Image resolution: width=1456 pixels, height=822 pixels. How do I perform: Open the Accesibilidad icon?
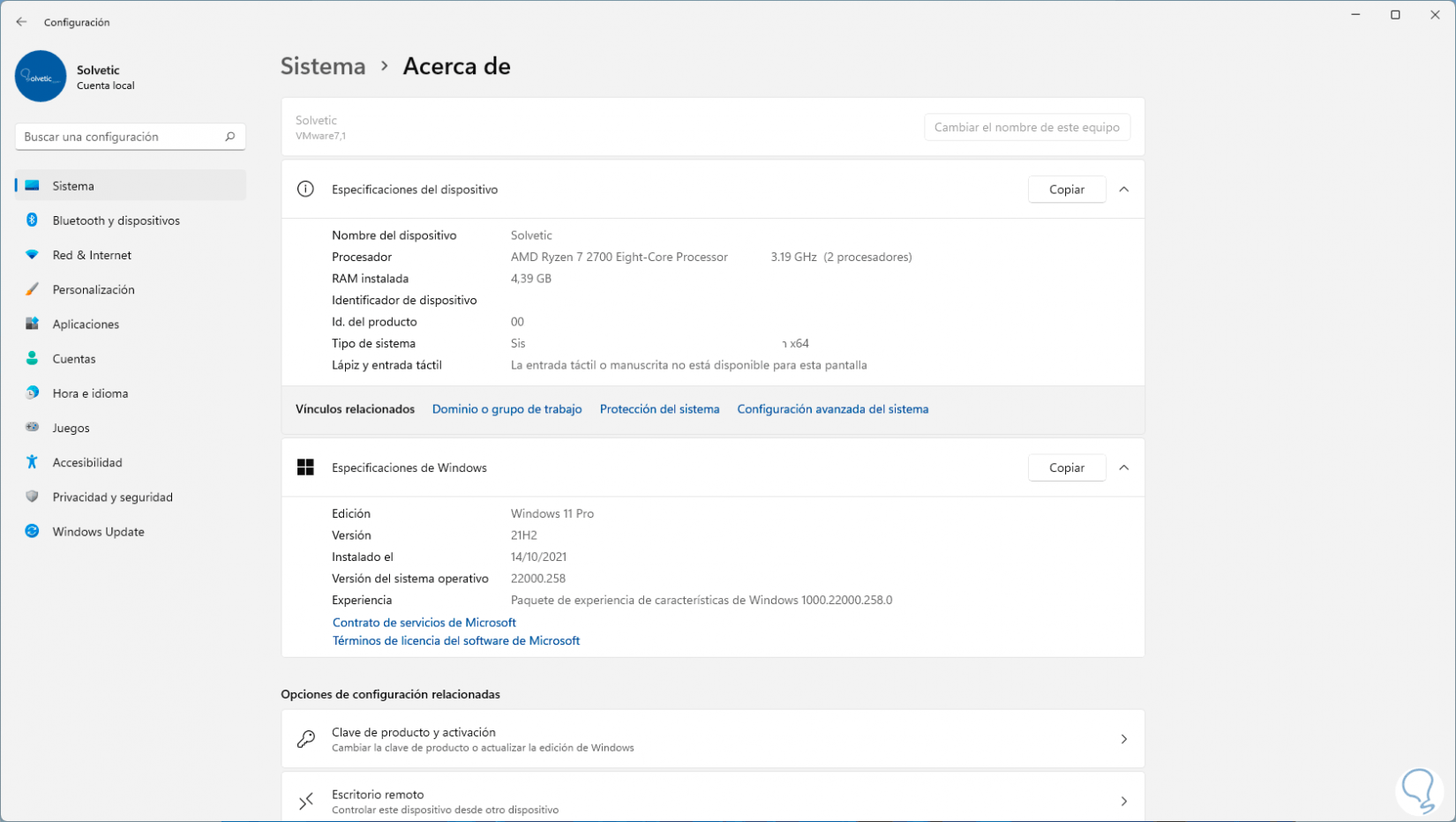(x=32, y=462)
